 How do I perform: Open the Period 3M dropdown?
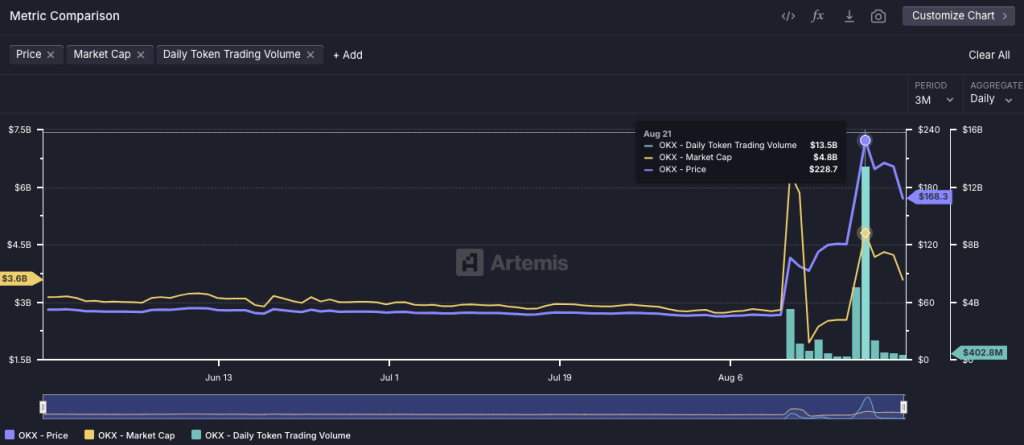pyautogui.click(x=934, y=100)
